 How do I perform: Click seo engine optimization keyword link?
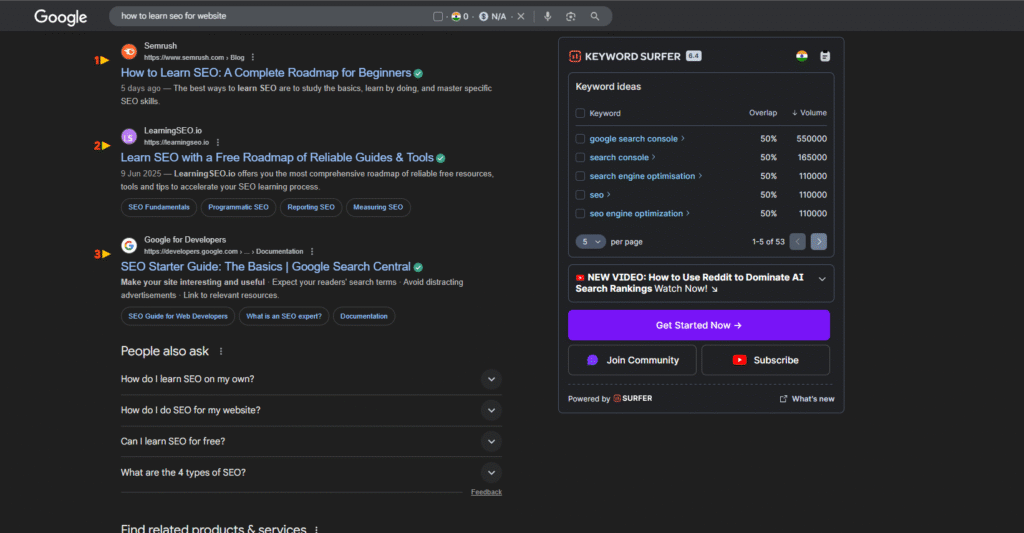(636, 214)
